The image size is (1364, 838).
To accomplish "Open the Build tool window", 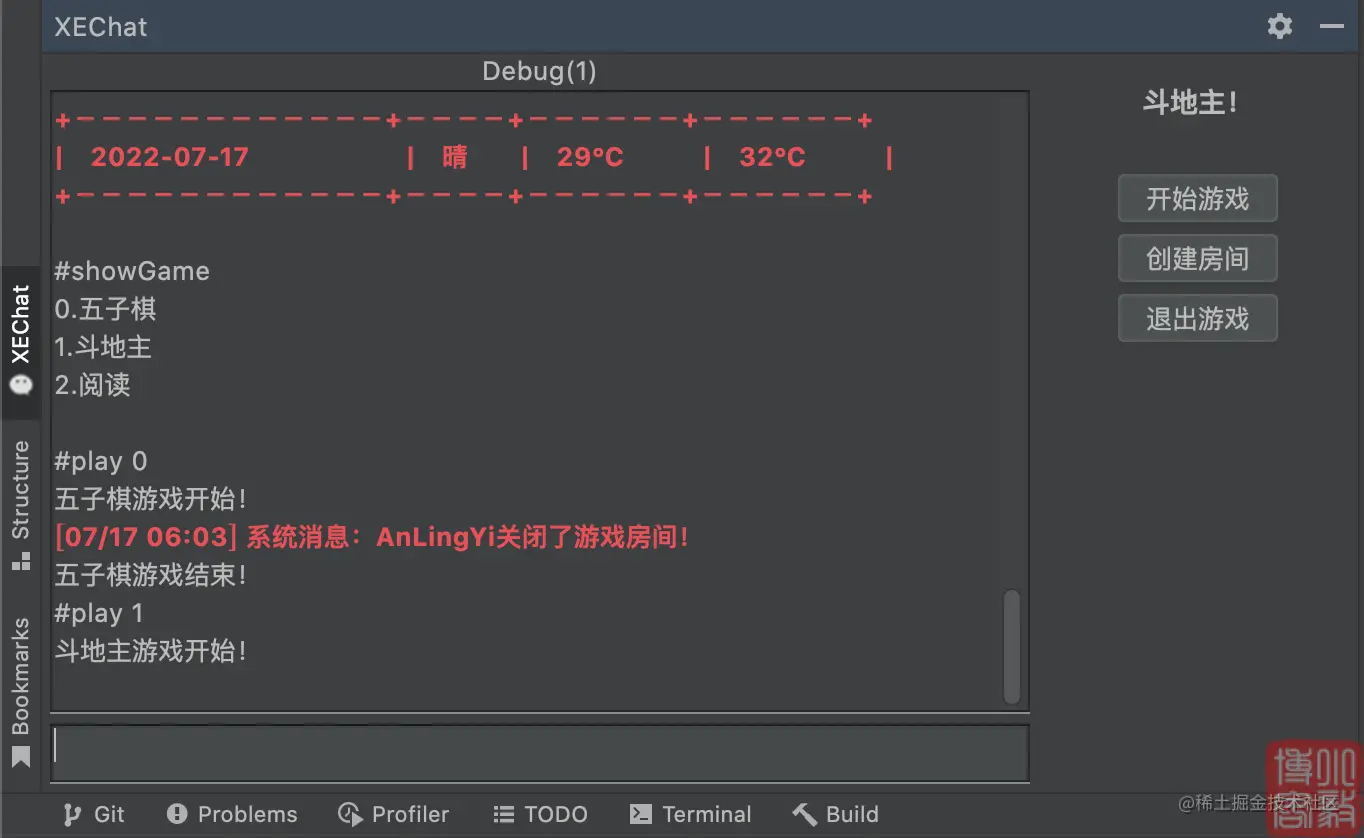I will pos(836,814).
